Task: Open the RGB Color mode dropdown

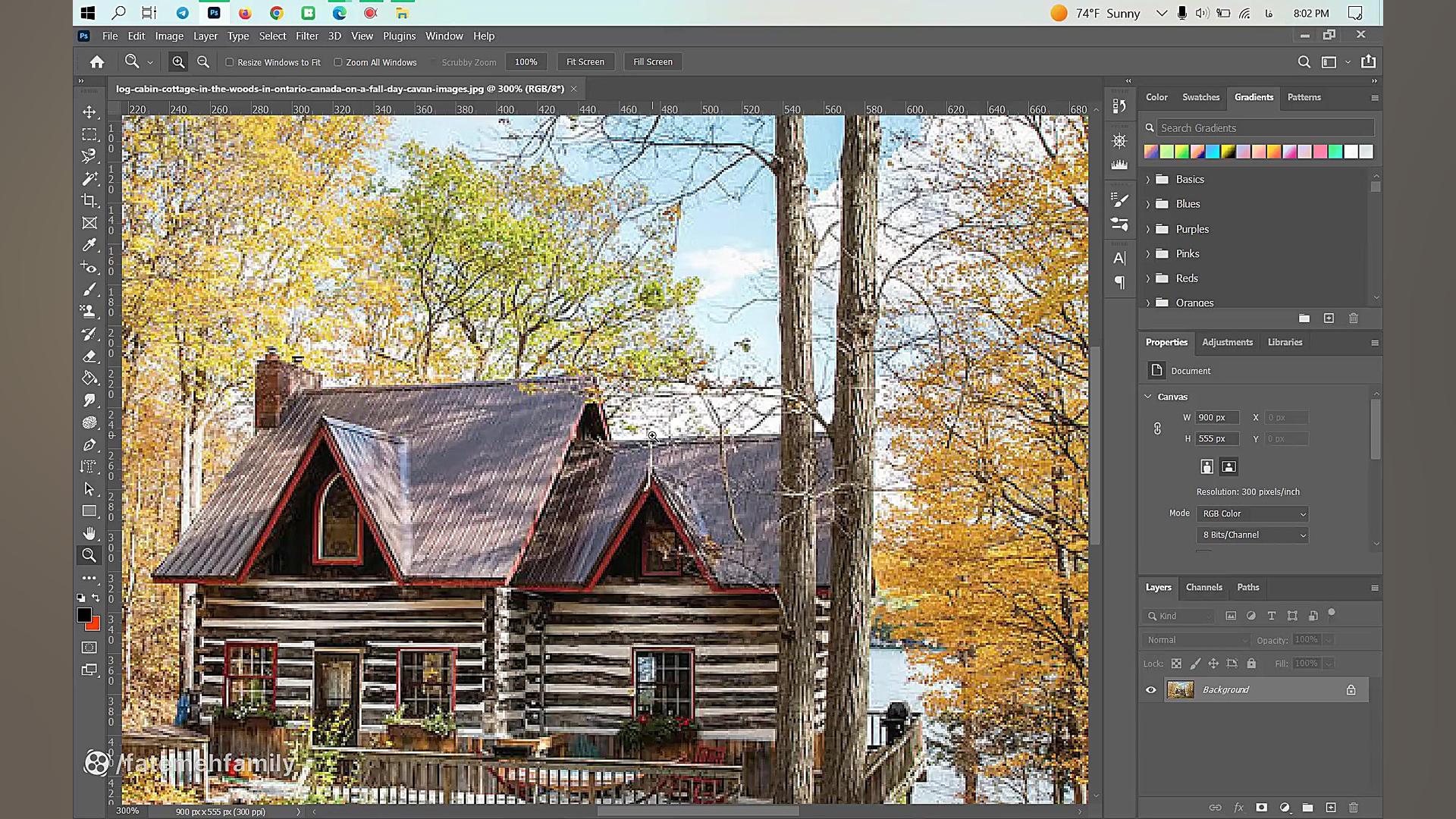Action: [1253, 513]
